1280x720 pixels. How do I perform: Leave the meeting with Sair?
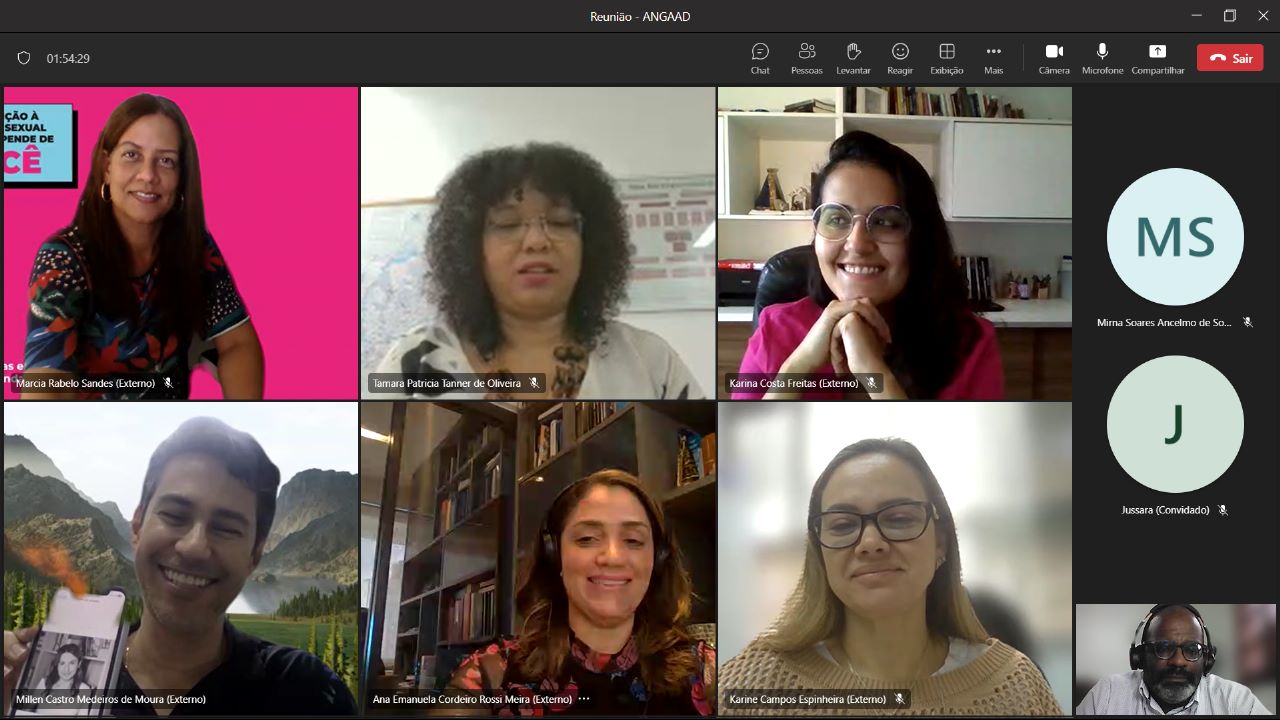pyautogui.click(x=1229, y=57)
